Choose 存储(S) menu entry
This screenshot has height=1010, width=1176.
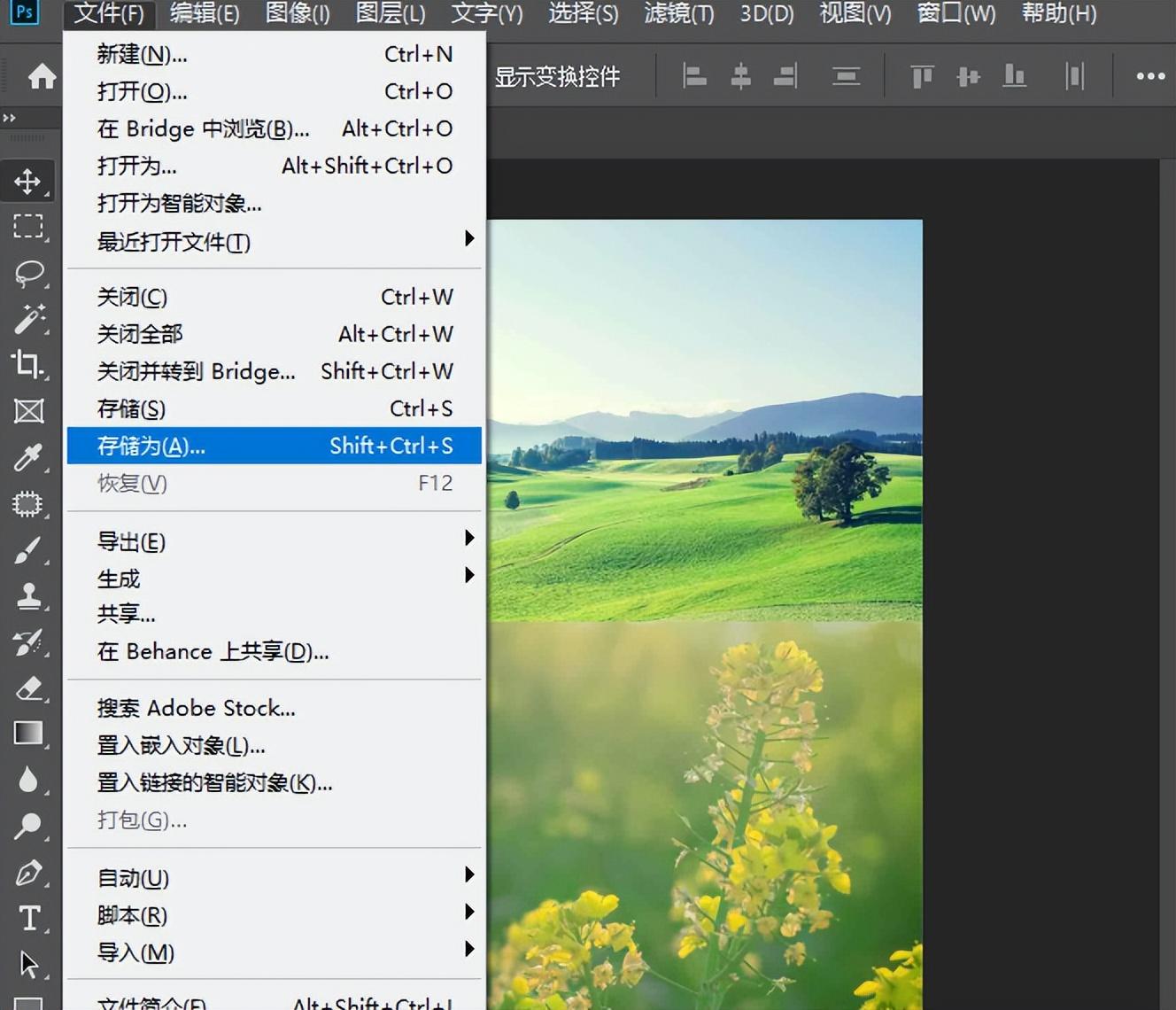[x=275, y=408]
